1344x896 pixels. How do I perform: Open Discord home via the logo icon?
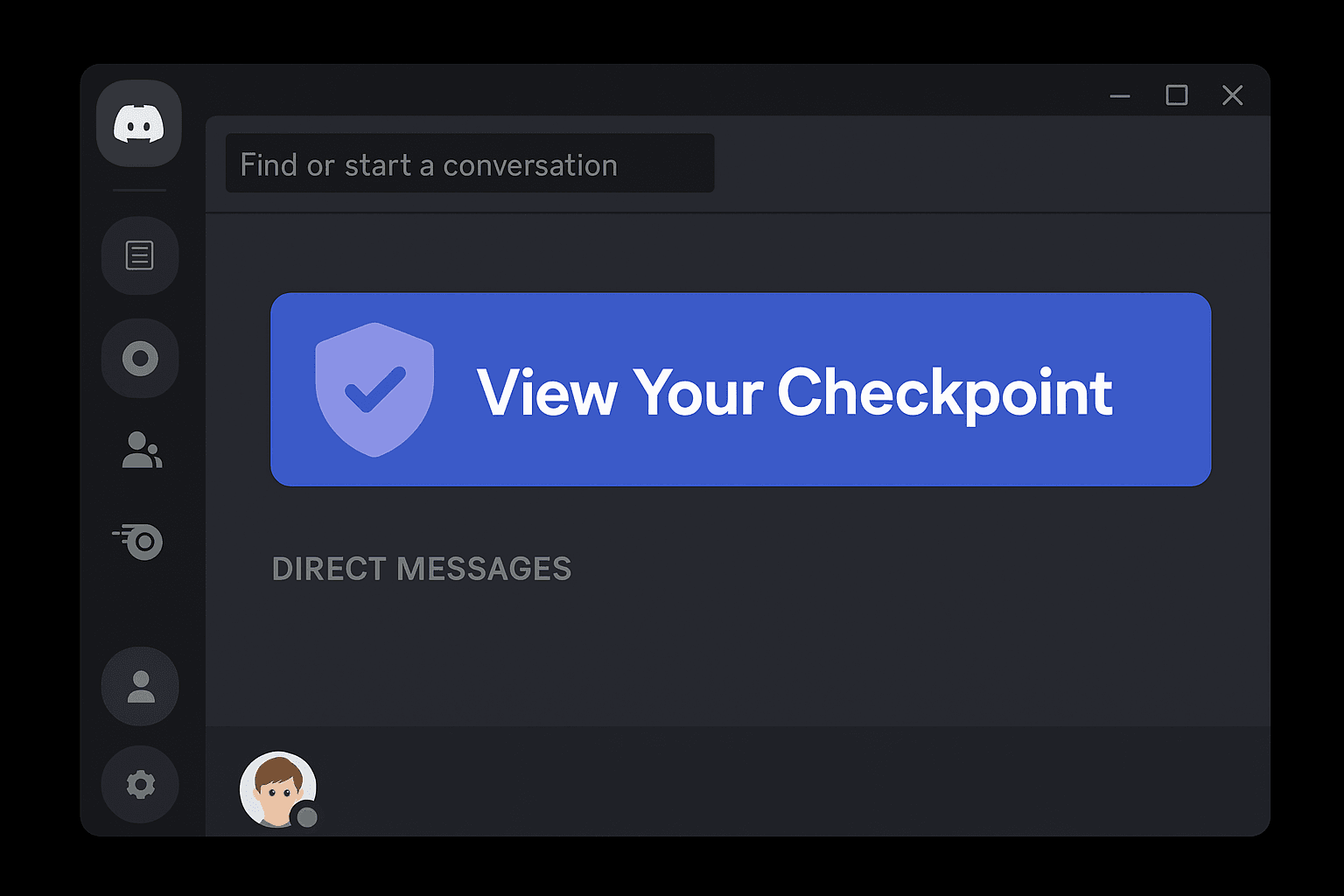[x=139, y=124]
